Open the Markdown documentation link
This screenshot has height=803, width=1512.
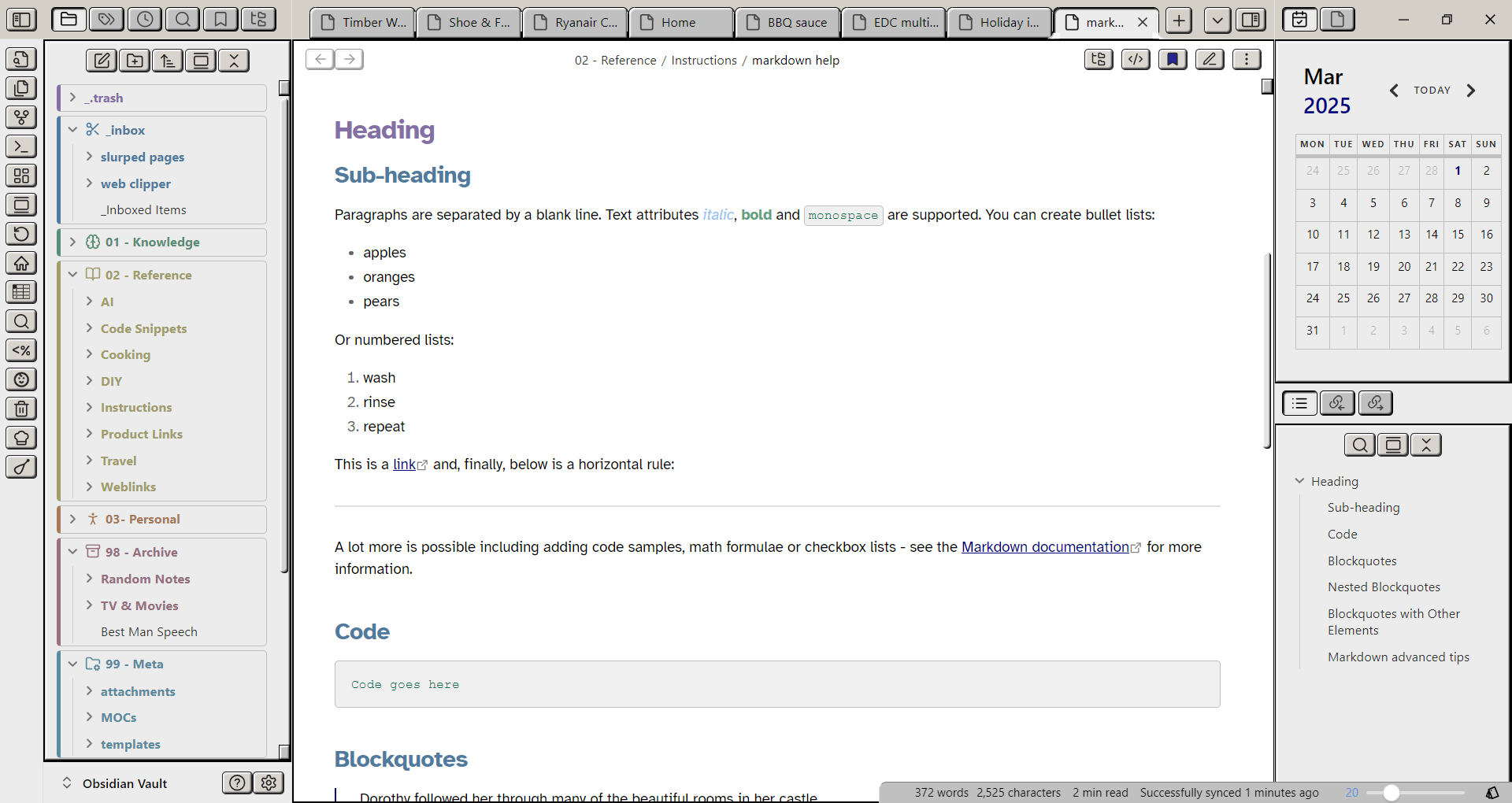(x=1045, y=547)
